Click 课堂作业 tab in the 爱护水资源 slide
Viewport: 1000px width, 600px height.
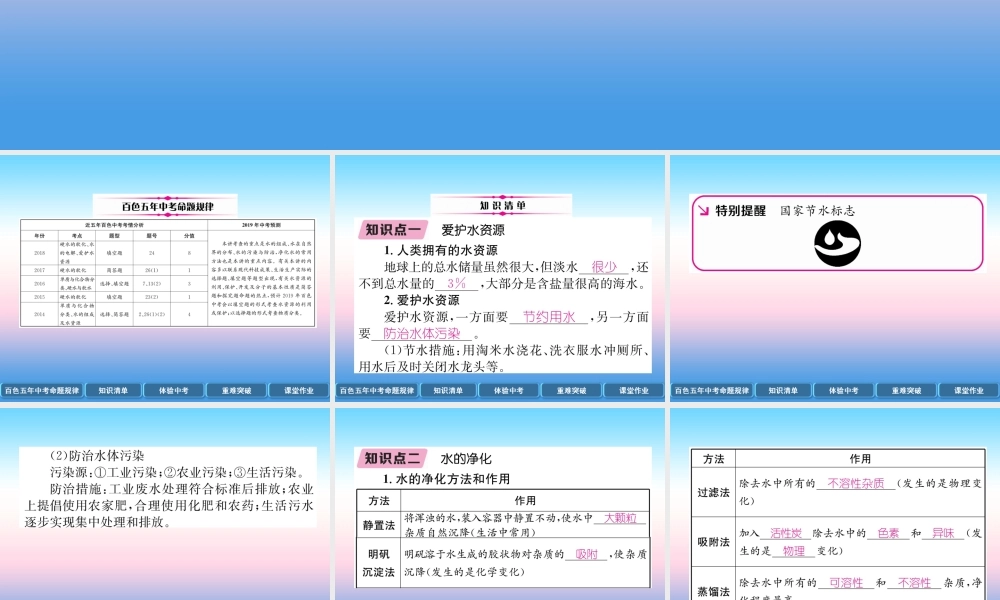pos(633,390)
